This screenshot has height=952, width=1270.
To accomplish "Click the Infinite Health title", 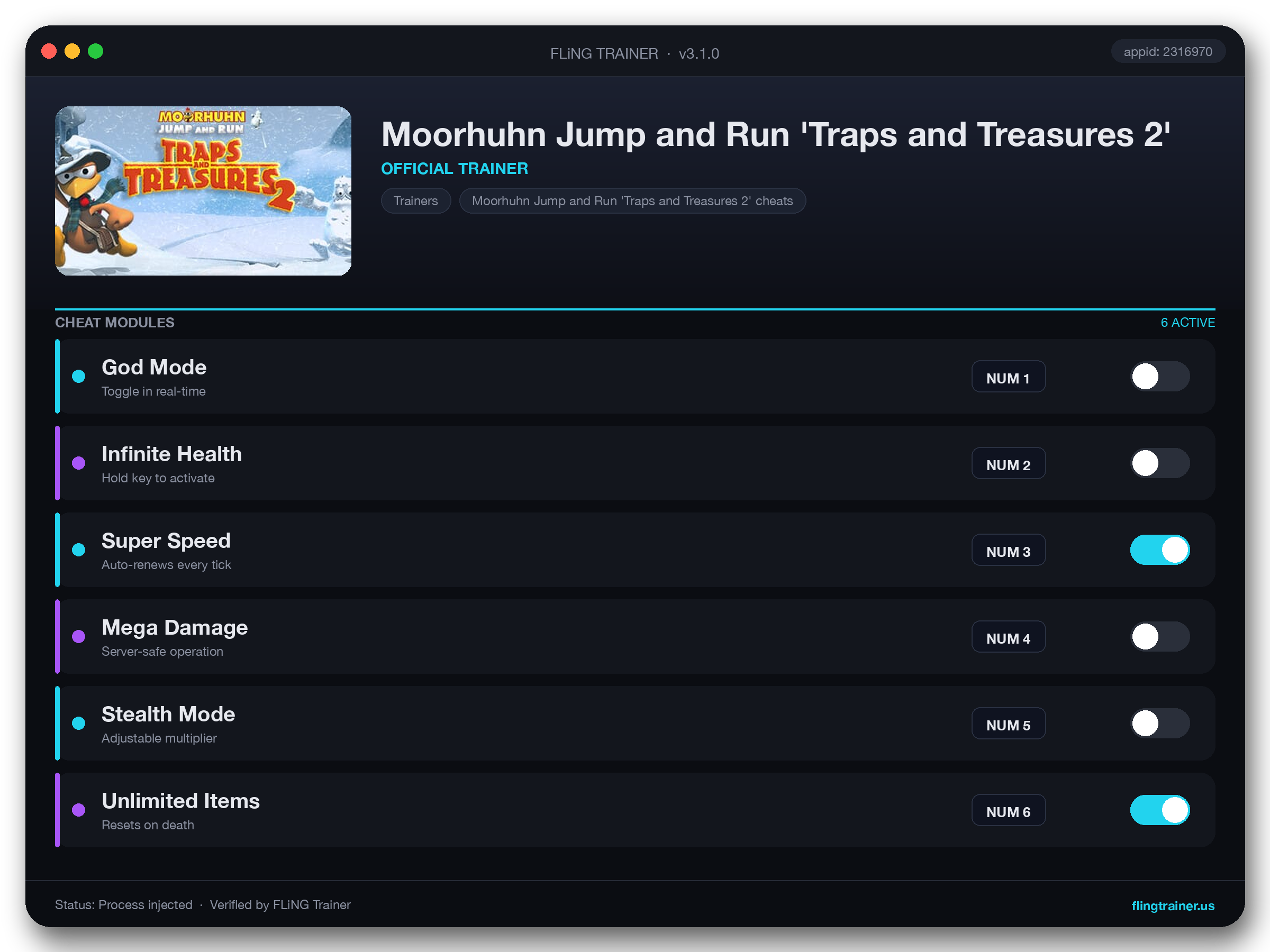I will click(171, 454).
